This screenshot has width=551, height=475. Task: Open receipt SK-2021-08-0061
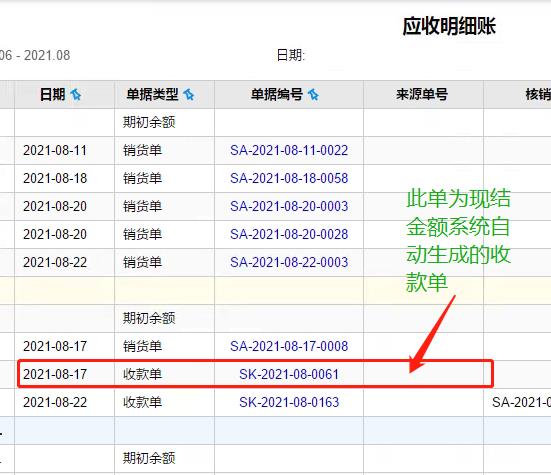pyautogui.click(x=289, y=374)
